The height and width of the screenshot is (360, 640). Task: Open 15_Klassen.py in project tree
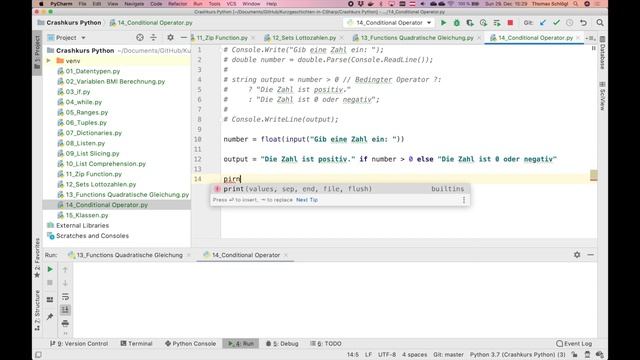pyautogui.click(x=87, y=215)
